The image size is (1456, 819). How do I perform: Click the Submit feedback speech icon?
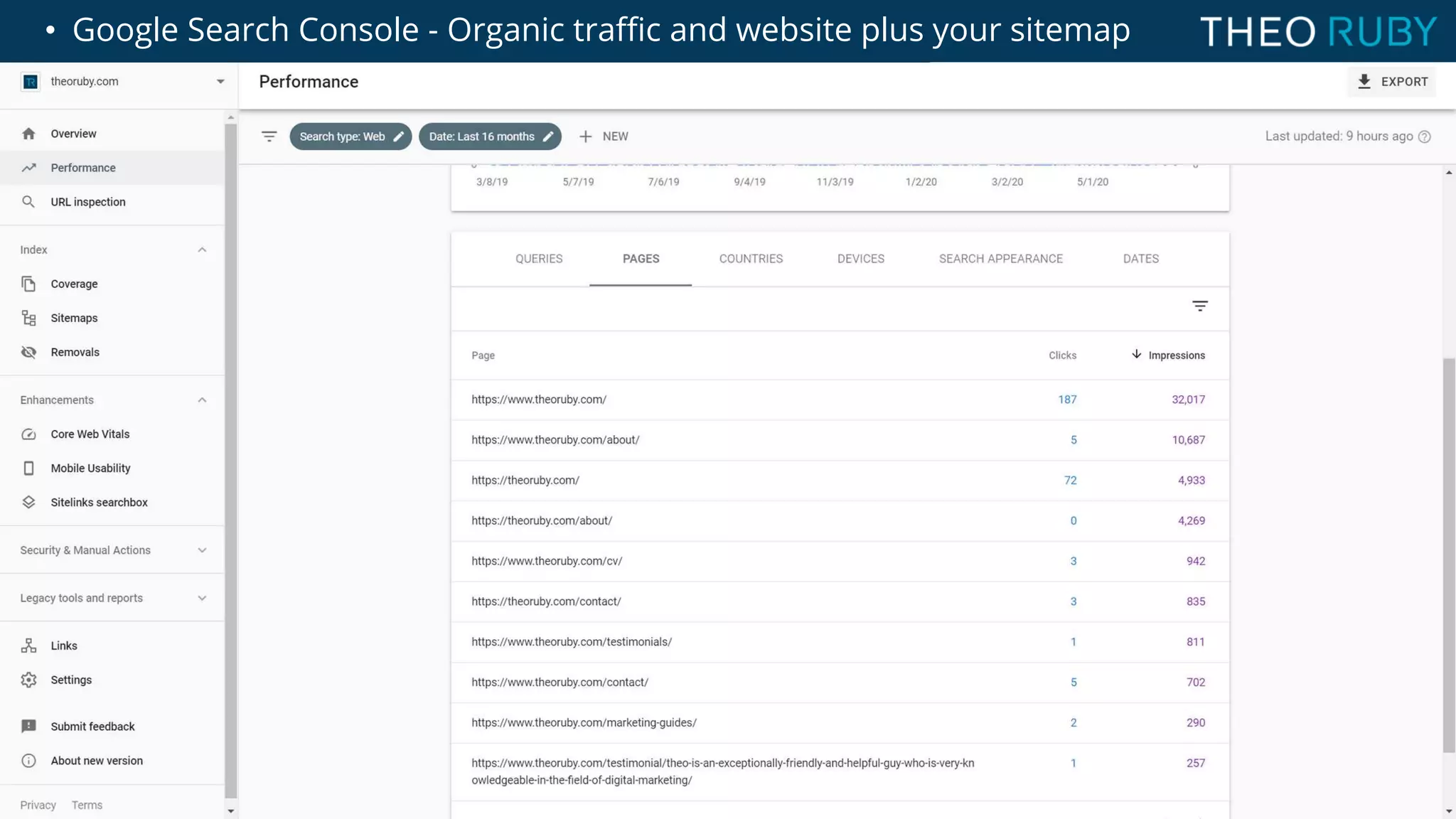point(28,727)
